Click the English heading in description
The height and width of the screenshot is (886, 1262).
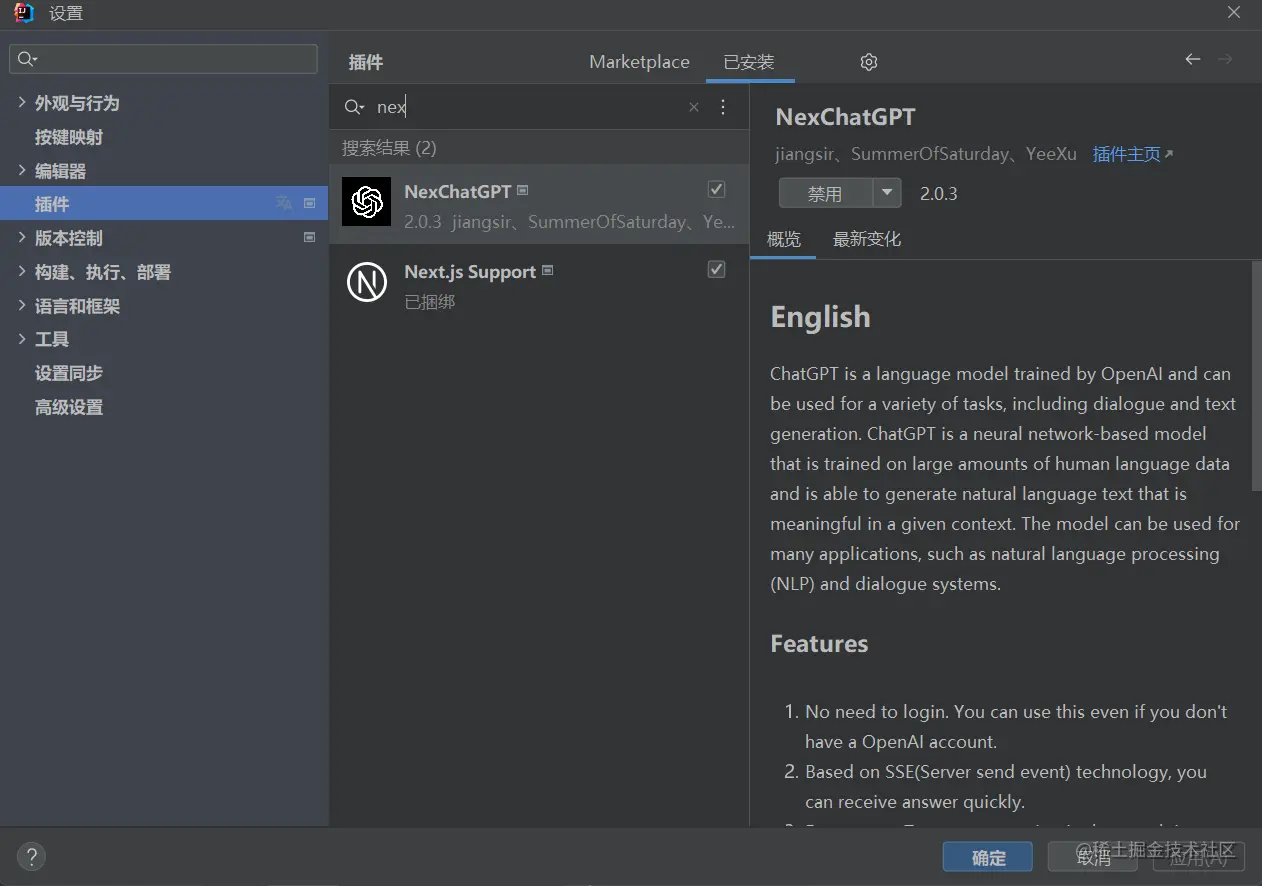[x=820, y=317]
